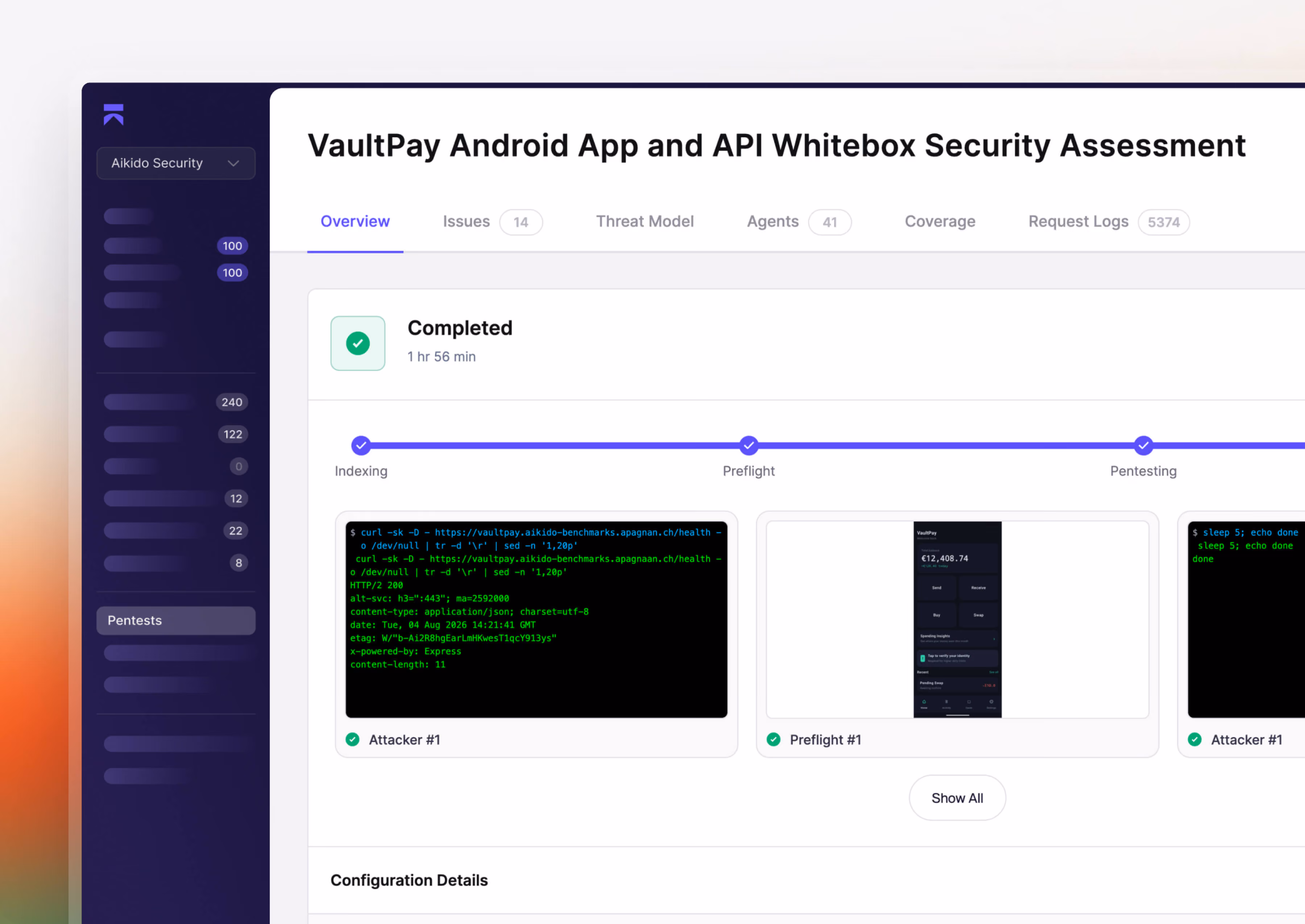The width and height of the screenshot is (1305, 924).
Task: Click the sidebar badge showing 240
Action: tap(232, 402)
